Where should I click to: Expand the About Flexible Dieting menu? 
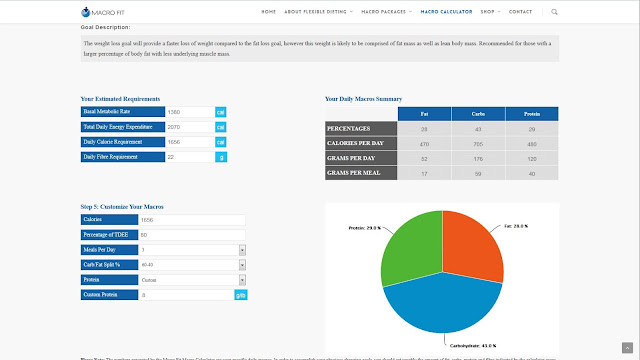pos(318,12)
